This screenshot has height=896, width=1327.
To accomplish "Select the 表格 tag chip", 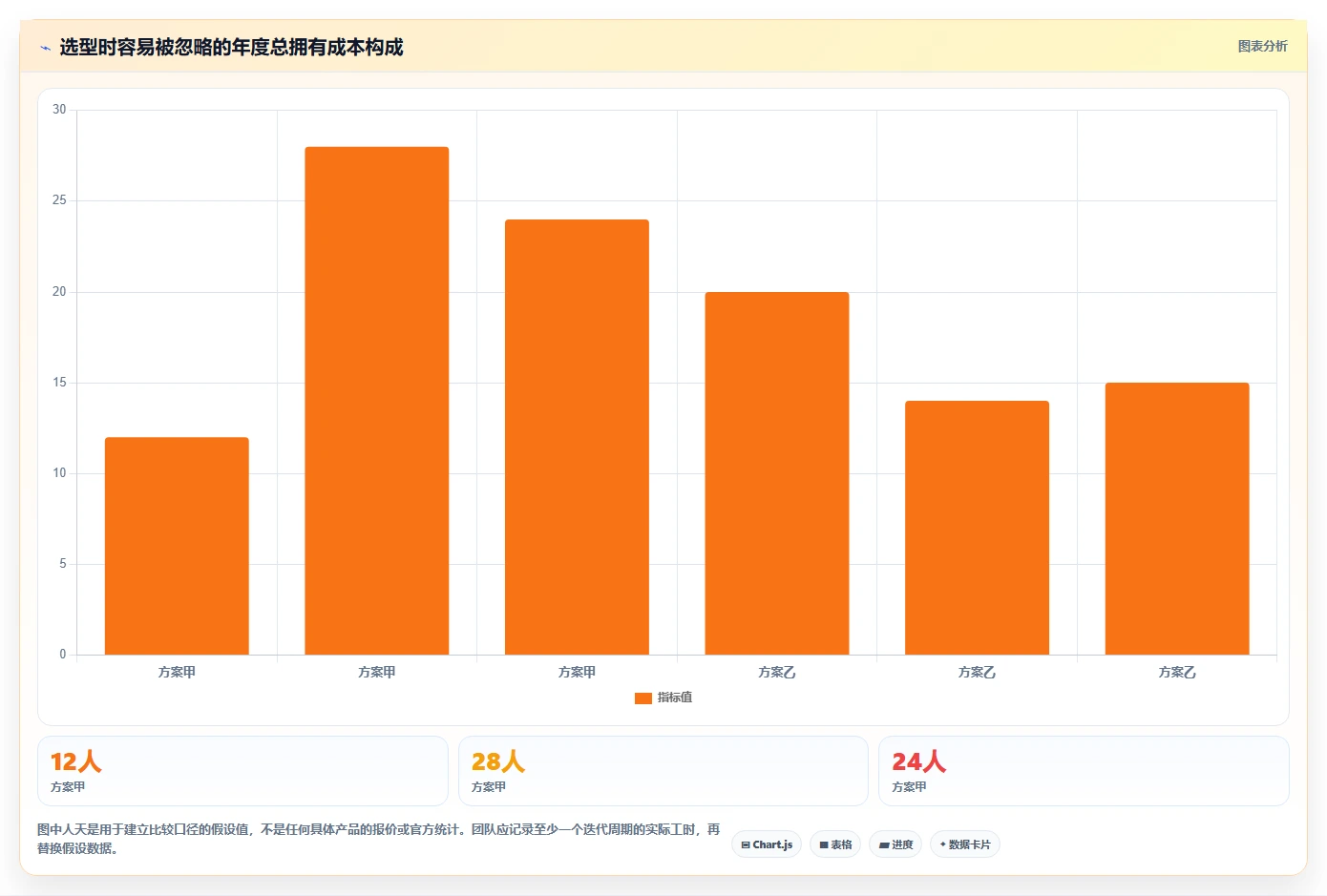I will (835, 844).
